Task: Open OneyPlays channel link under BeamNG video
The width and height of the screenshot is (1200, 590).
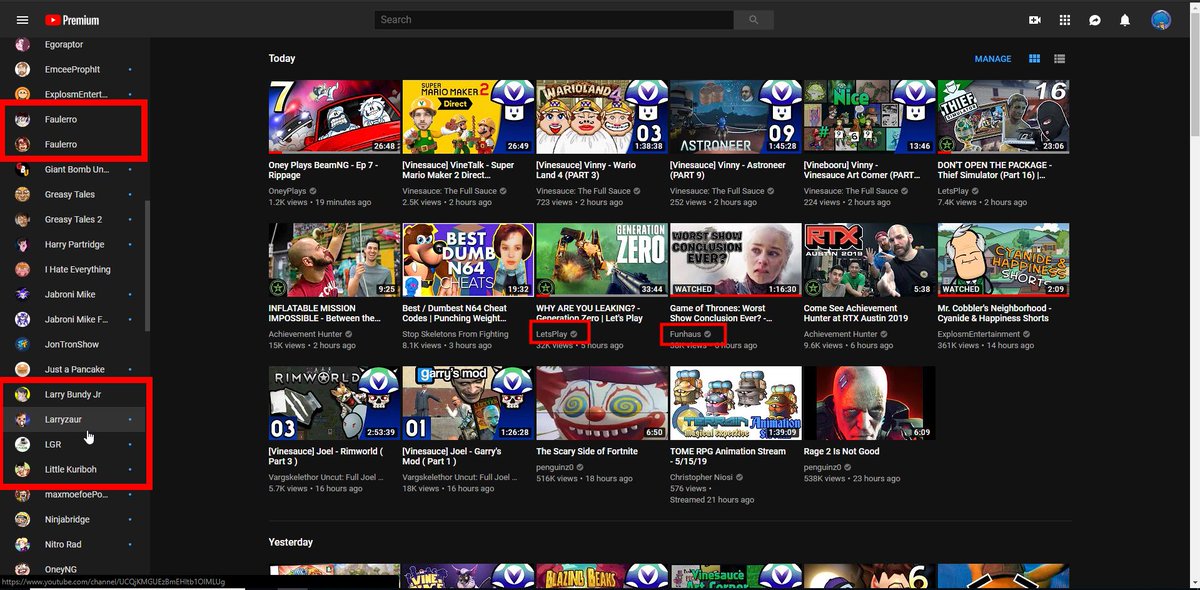Action: 288,191
